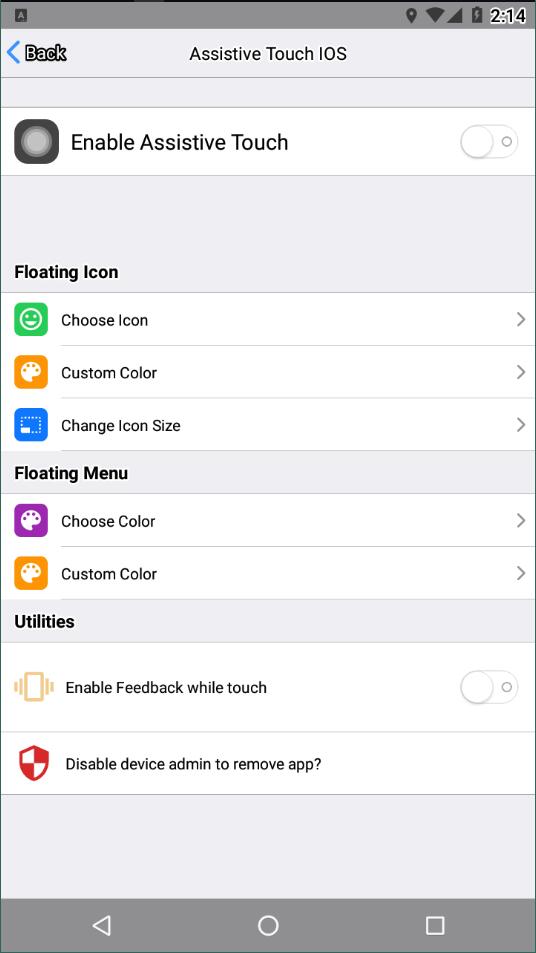Open Custom Color under Floating Menu

coord(268,573)
